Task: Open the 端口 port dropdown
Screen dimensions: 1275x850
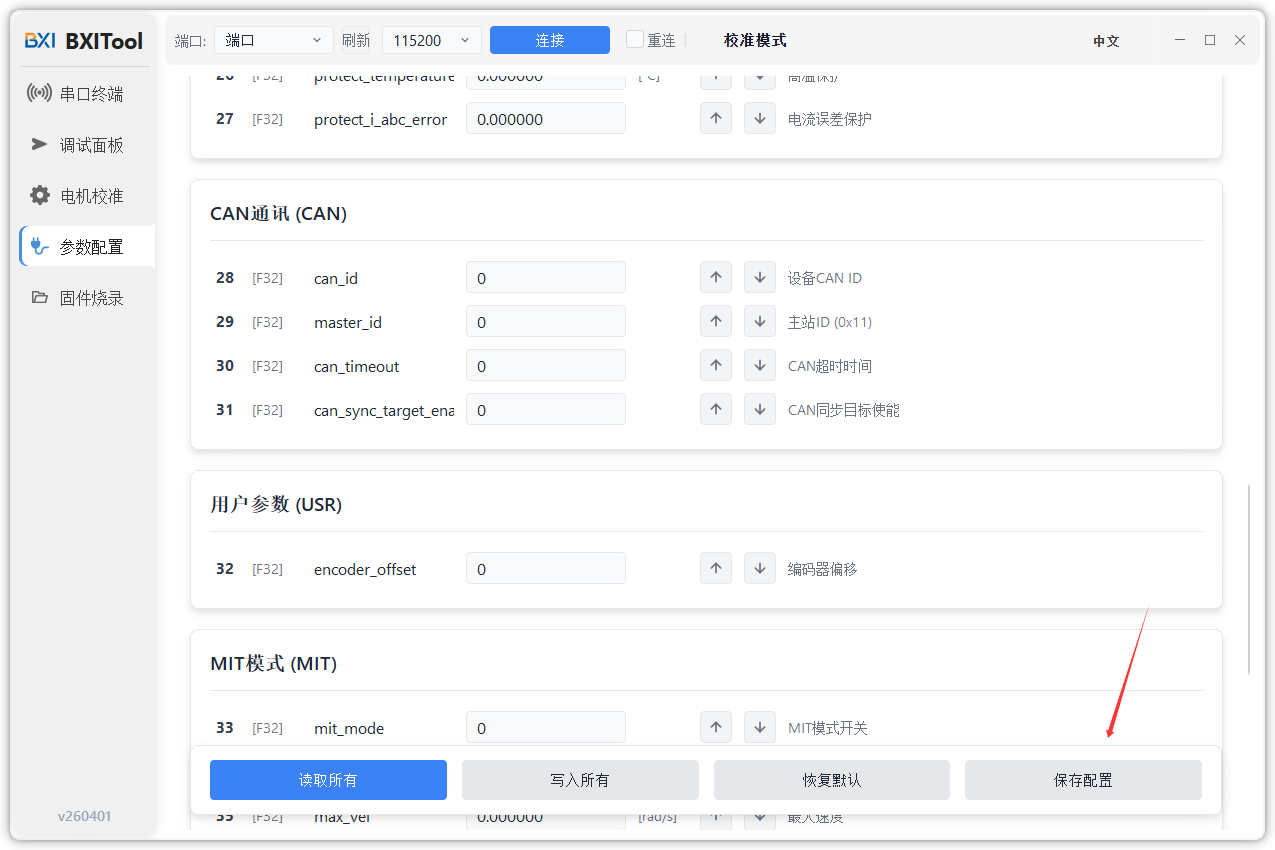Action: pyautogui.click(x=273, y=40)
